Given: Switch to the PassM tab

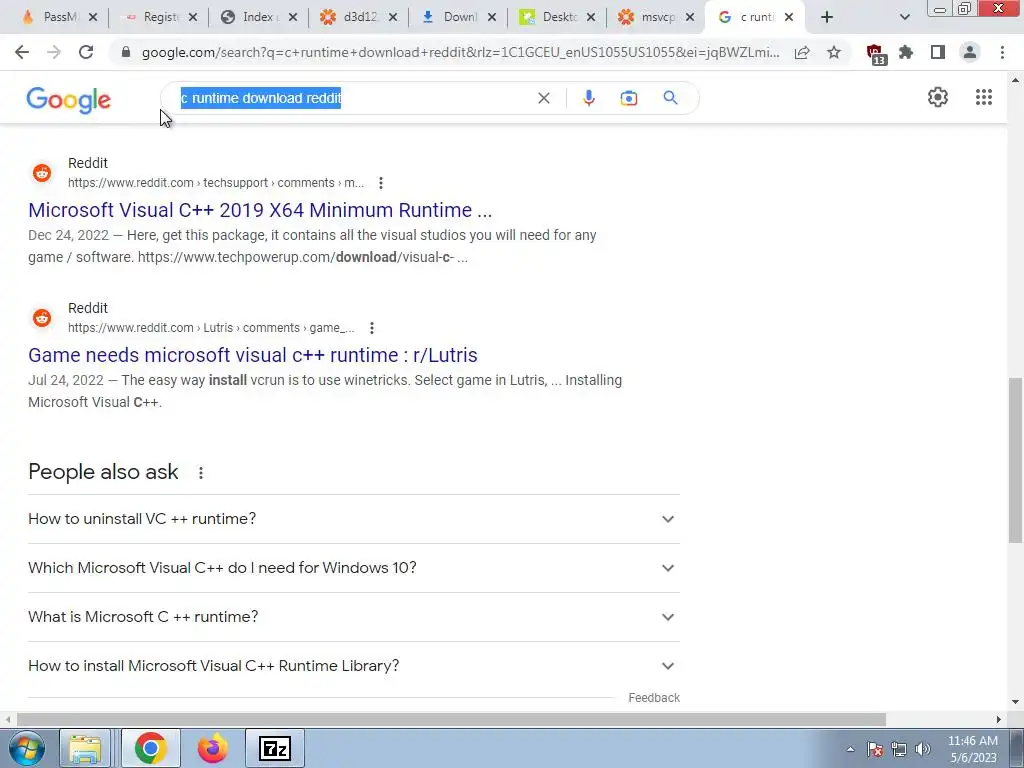Looking at the screenshot, I should [59, 17].
